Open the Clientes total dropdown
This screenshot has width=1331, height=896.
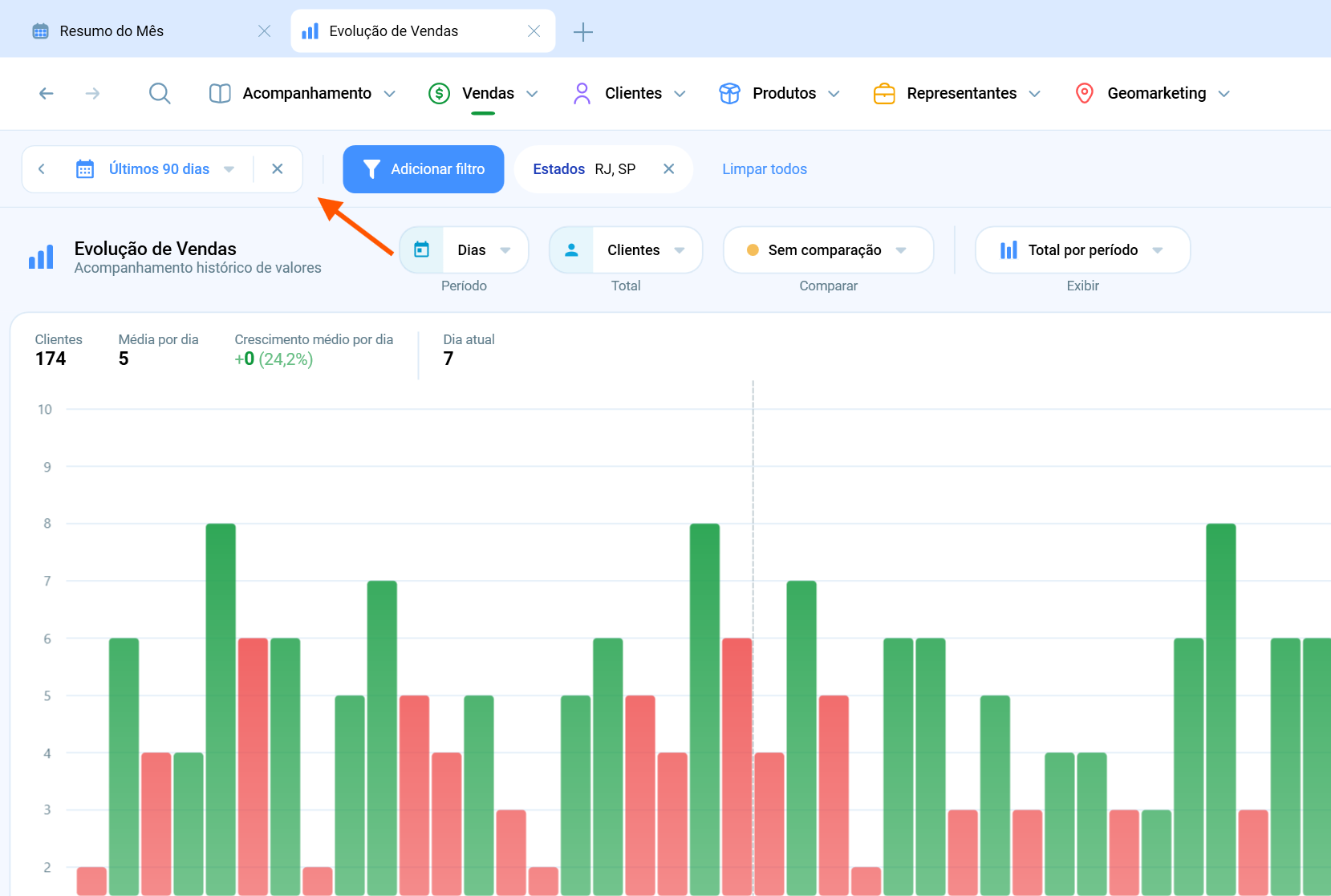tap(626, 250)
